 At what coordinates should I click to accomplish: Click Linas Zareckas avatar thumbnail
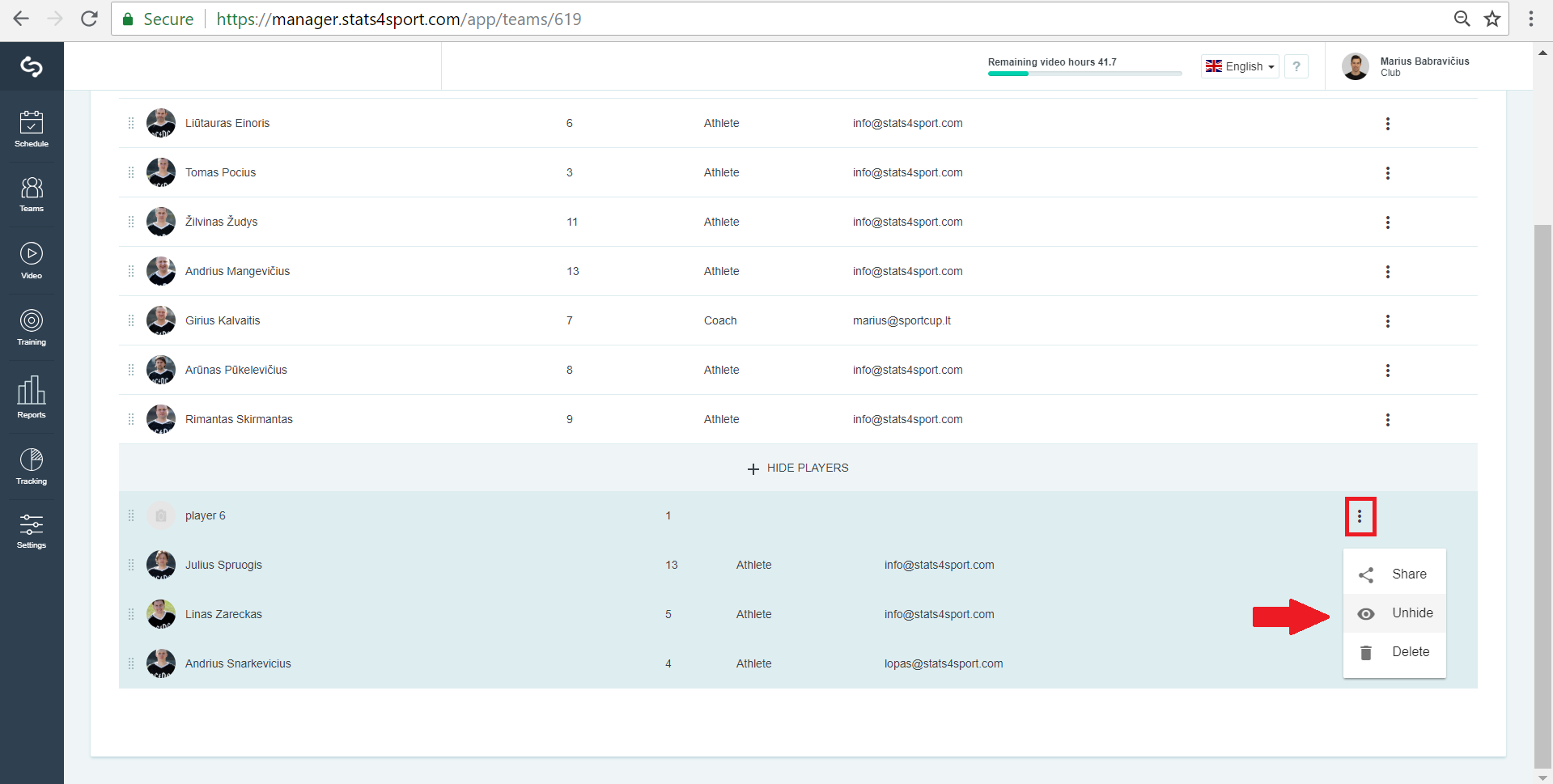[x=161, y=614]
